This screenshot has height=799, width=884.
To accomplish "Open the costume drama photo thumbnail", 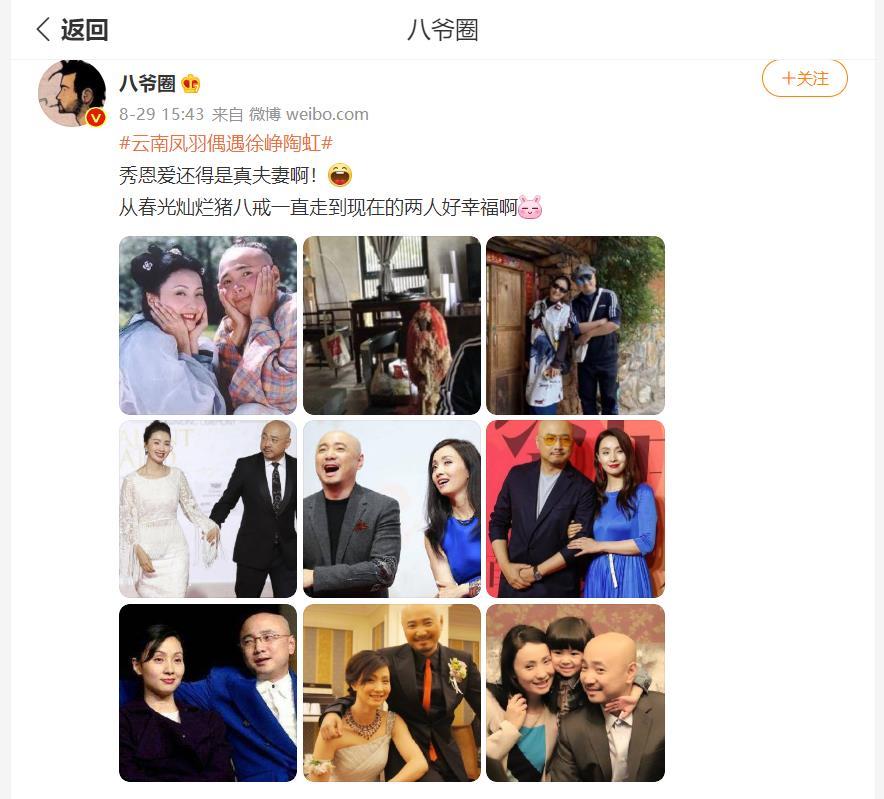I will click(208, 325).
